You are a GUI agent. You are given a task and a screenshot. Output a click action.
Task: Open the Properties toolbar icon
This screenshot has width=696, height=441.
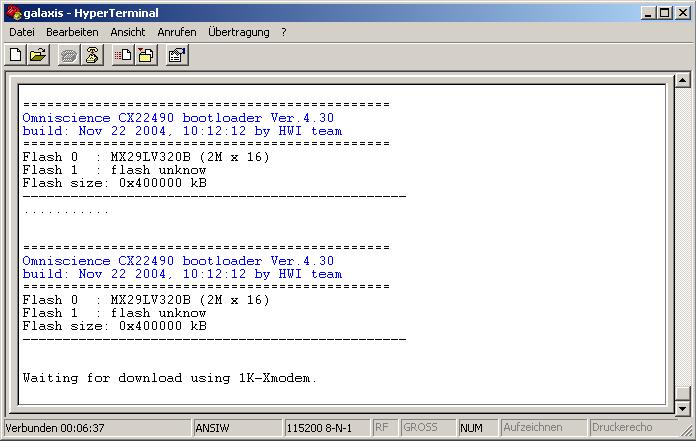coord(177,55)
